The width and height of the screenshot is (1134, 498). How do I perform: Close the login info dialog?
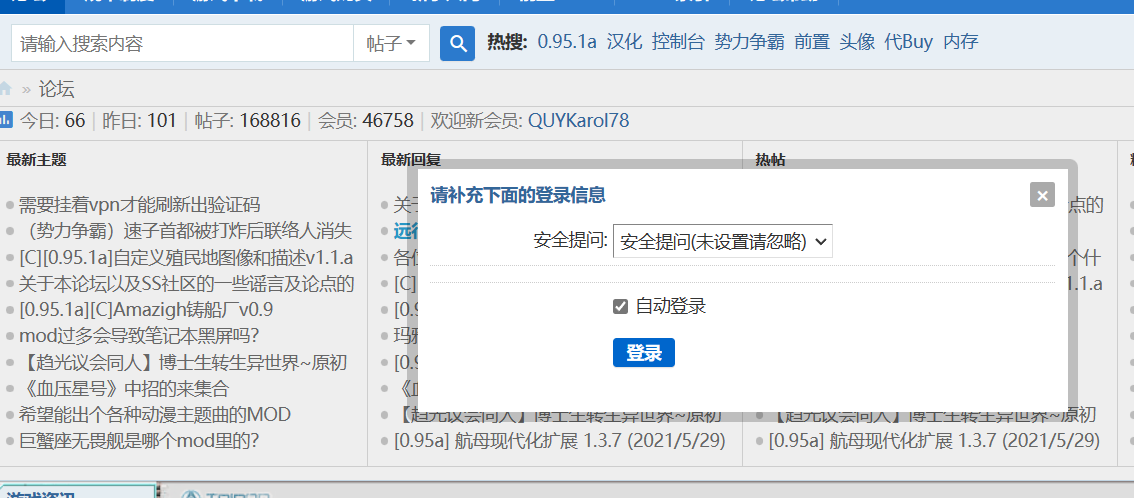[x=1042, y=195]
